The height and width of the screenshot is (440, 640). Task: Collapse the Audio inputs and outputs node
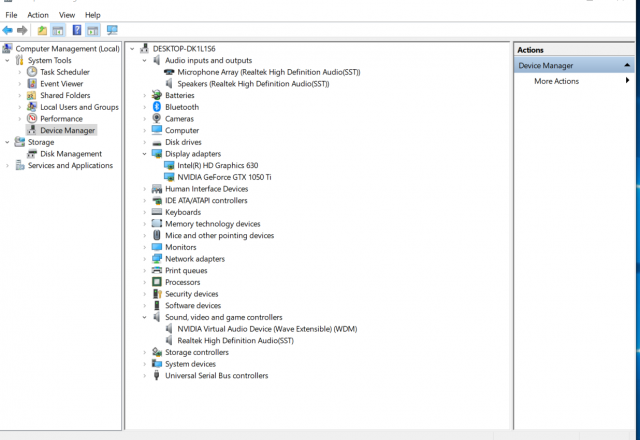pos(145,61)
